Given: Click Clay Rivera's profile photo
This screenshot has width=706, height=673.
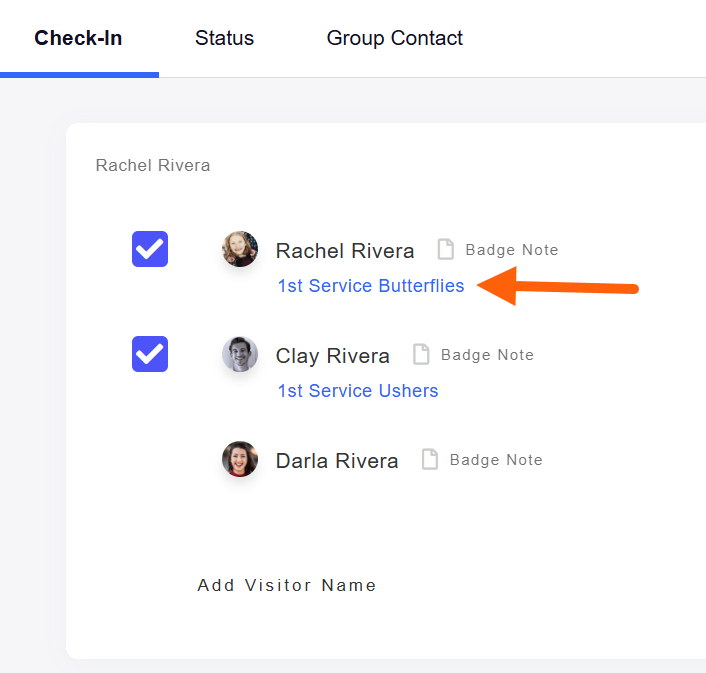Looking at the screenshot, I should (240, 354).
